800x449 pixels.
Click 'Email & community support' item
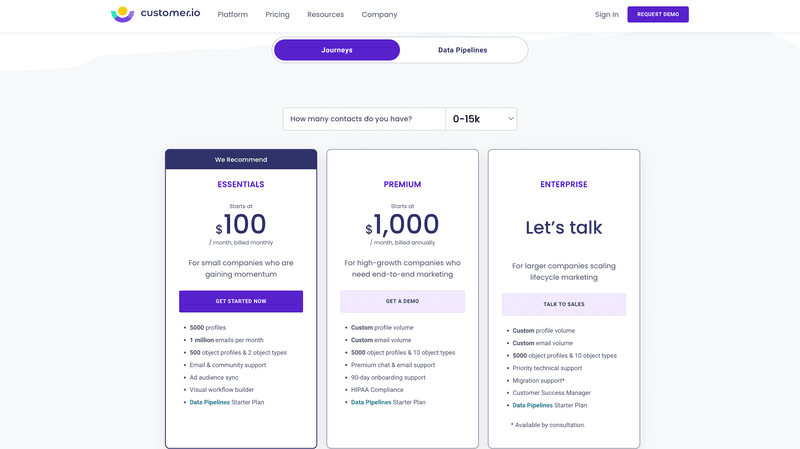(228, 365)
